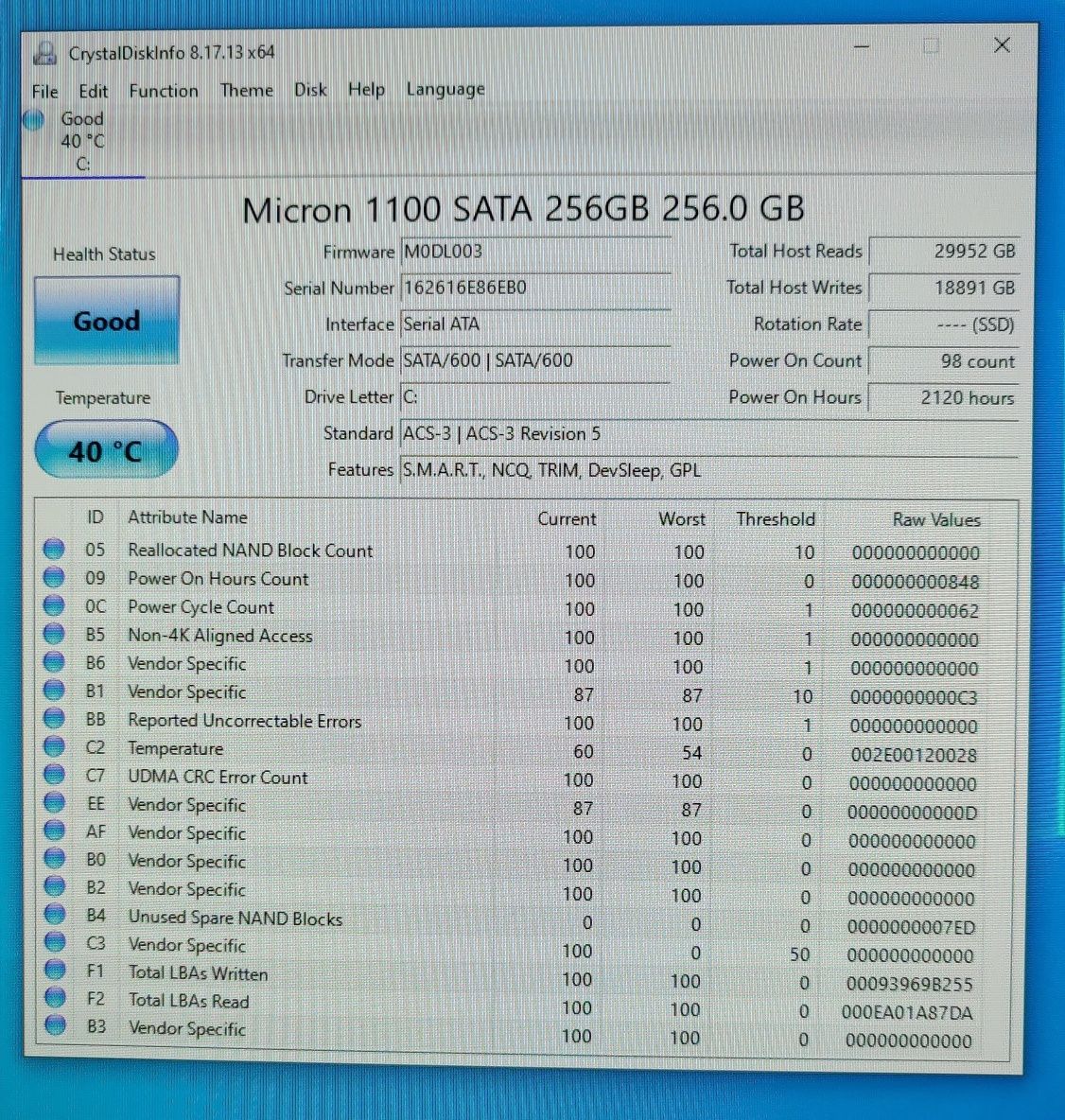The width and height of the screenshot is (1065, 1120).
Task: Select the Power On Hours Count attribute name
Action: 218,579
